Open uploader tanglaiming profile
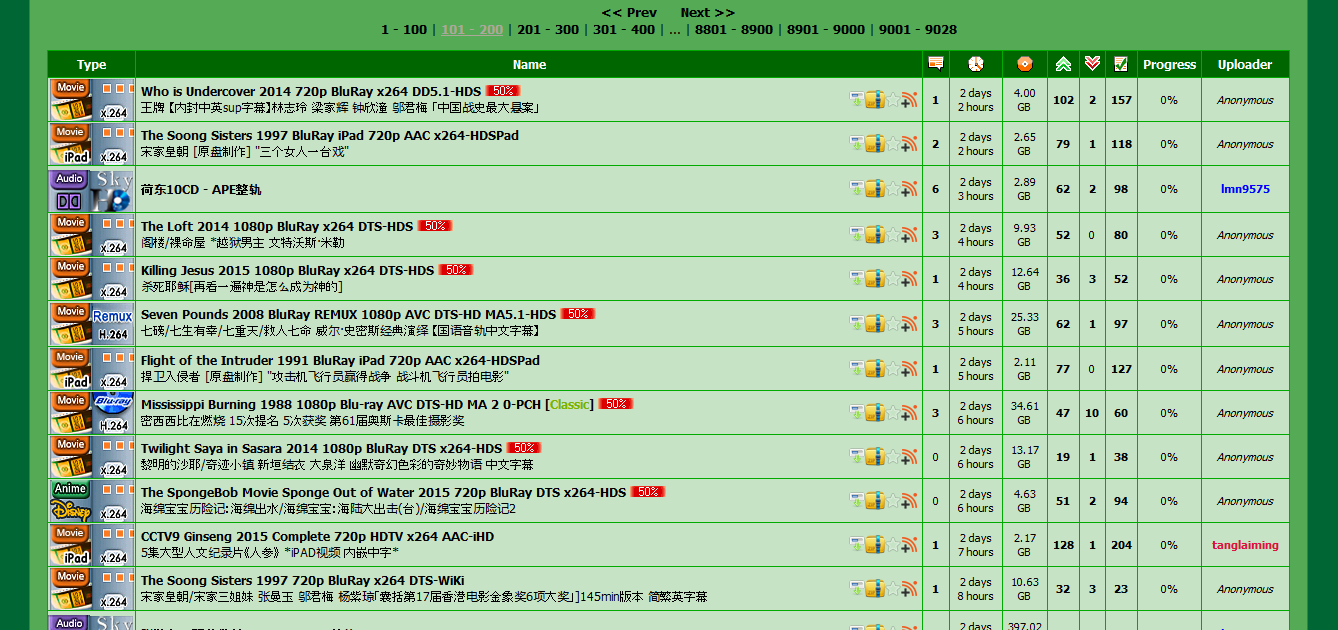 point(1245,545)
